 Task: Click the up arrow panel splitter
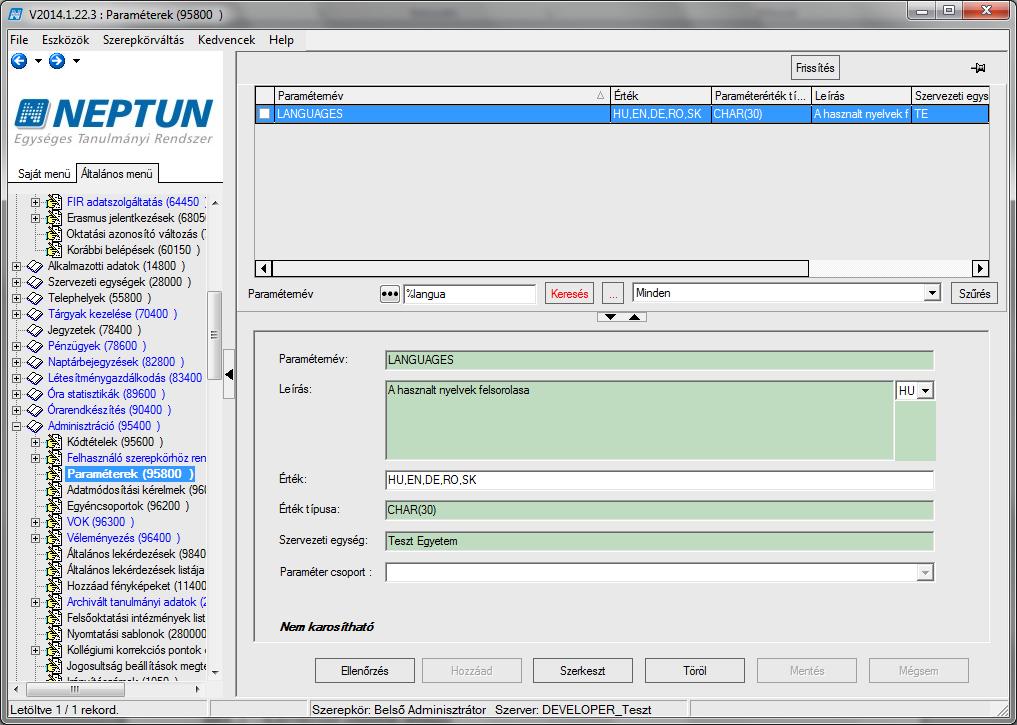pos(634,317)
